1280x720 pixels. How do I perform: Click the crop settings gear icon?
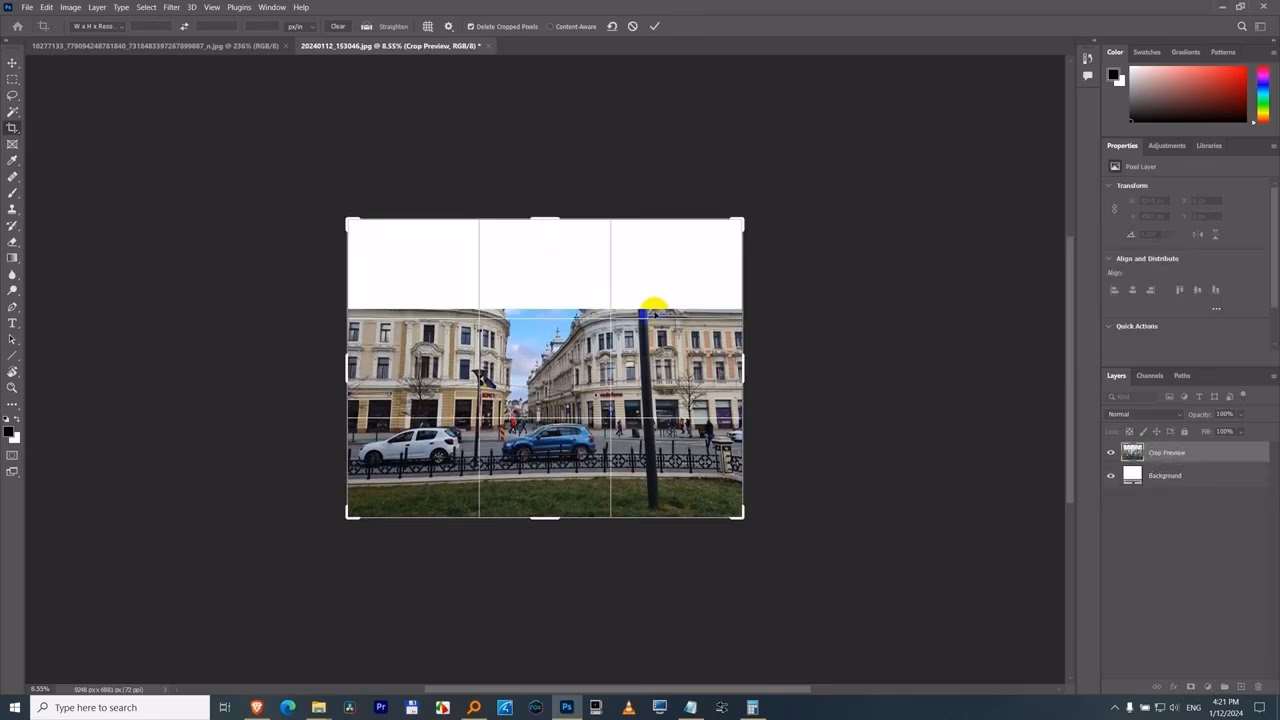(448, 26)
